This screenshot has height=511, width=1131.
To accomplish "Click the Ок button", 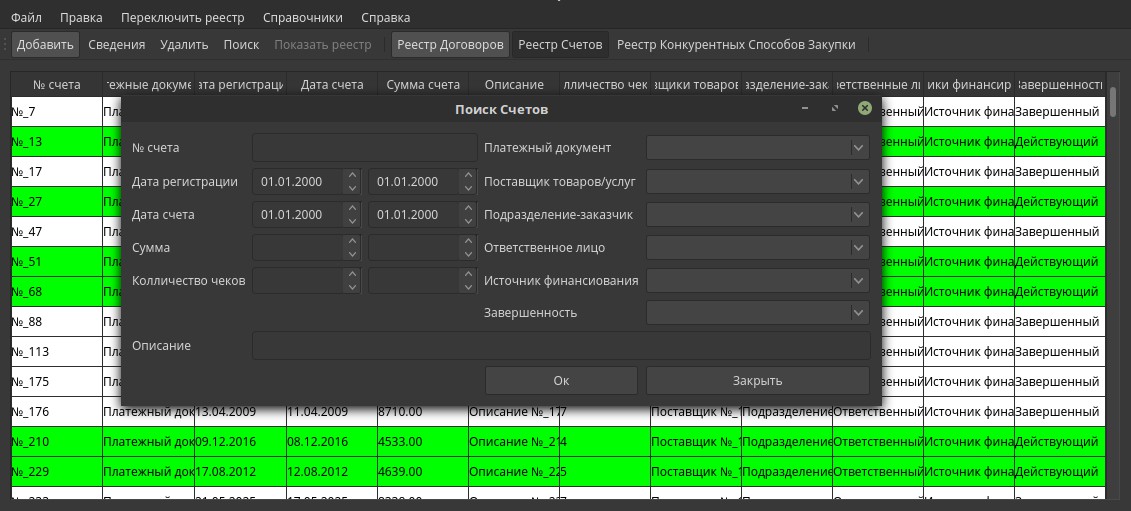I will click(561, 380).
